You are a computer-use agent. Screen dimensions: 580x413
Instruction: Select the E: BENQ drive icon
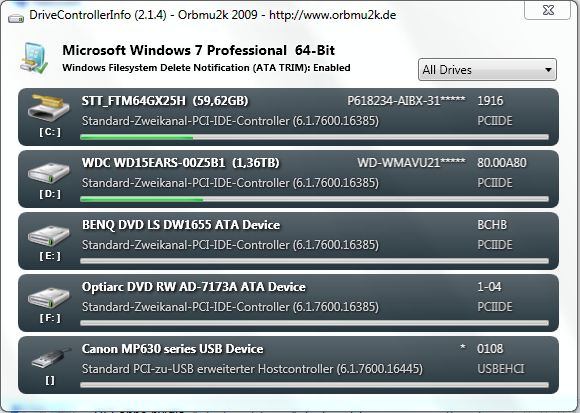pyautogui.click(x=49, y=234)
